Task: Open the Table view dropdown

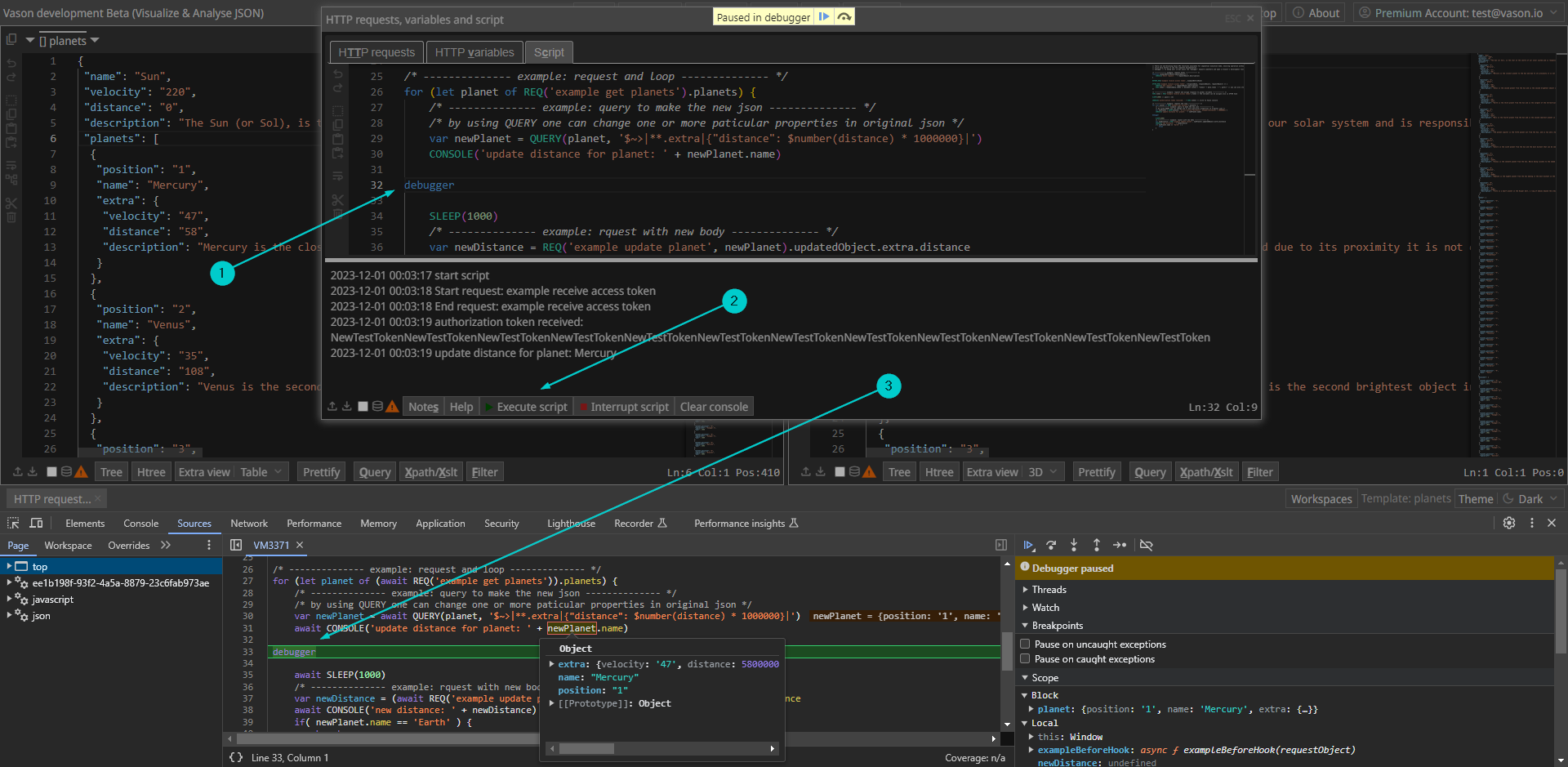Action: 260,471
